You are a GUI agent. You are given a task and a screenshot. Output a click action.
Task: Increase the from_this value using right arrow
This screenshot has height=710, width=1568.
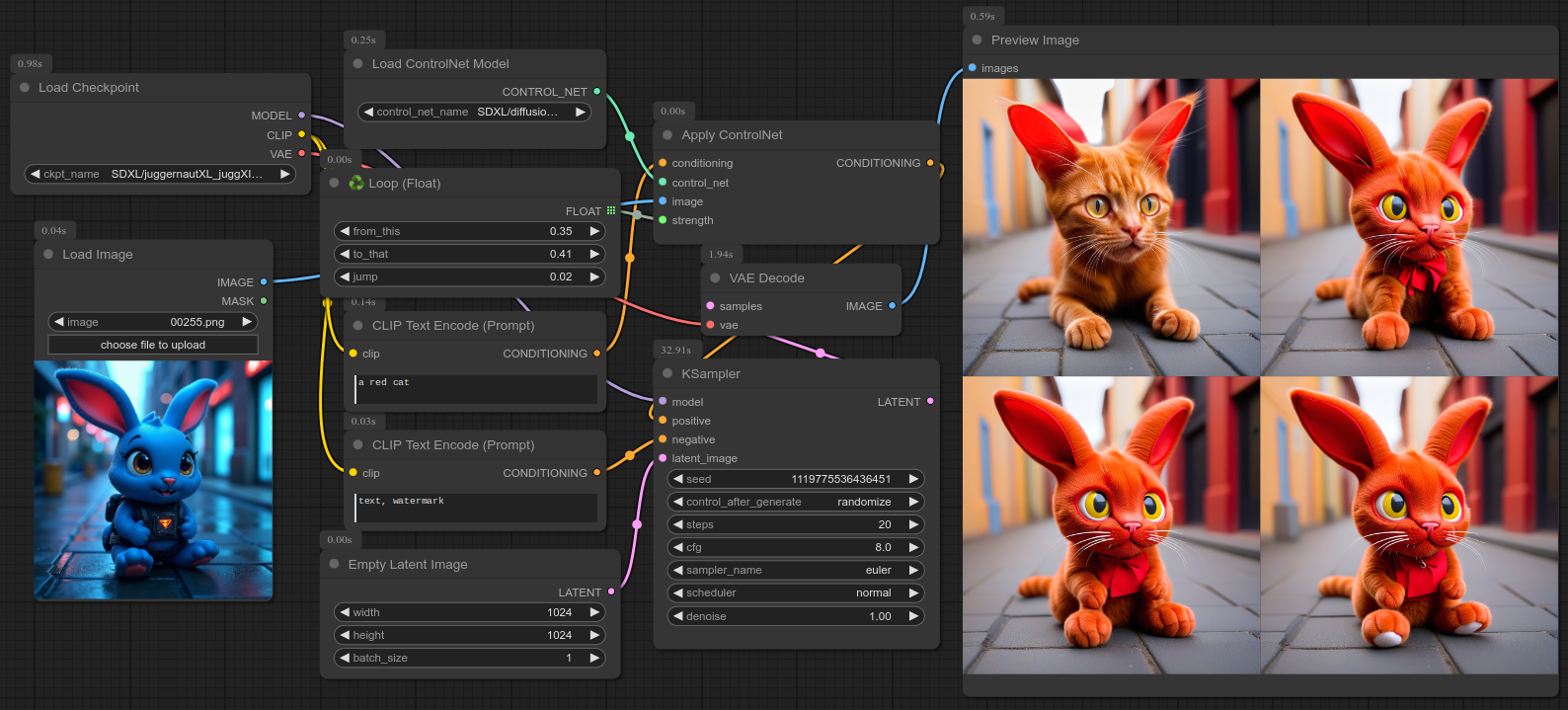coord(594,231)
